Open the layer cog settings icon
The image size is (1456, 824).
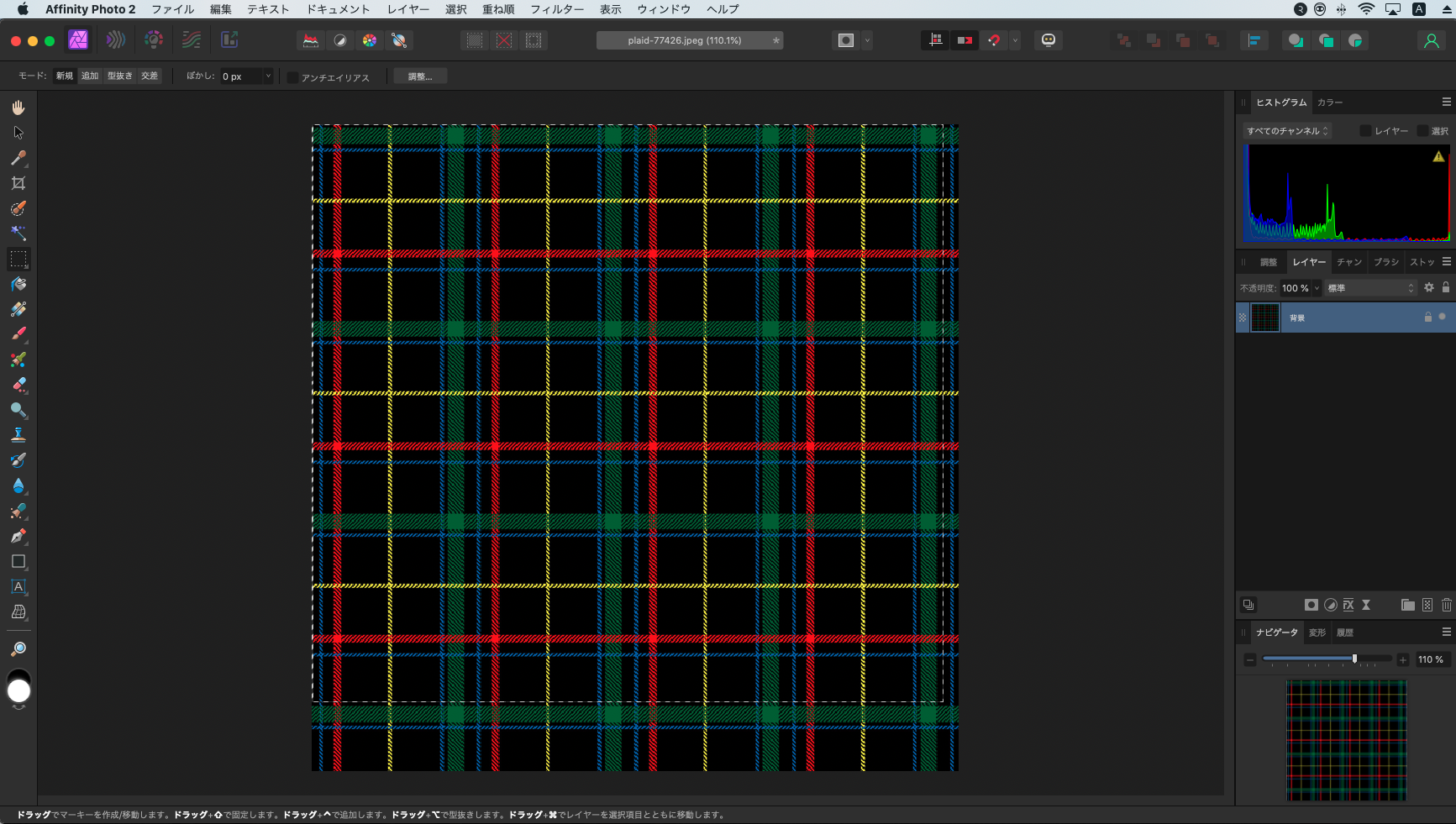(1429, 287)
